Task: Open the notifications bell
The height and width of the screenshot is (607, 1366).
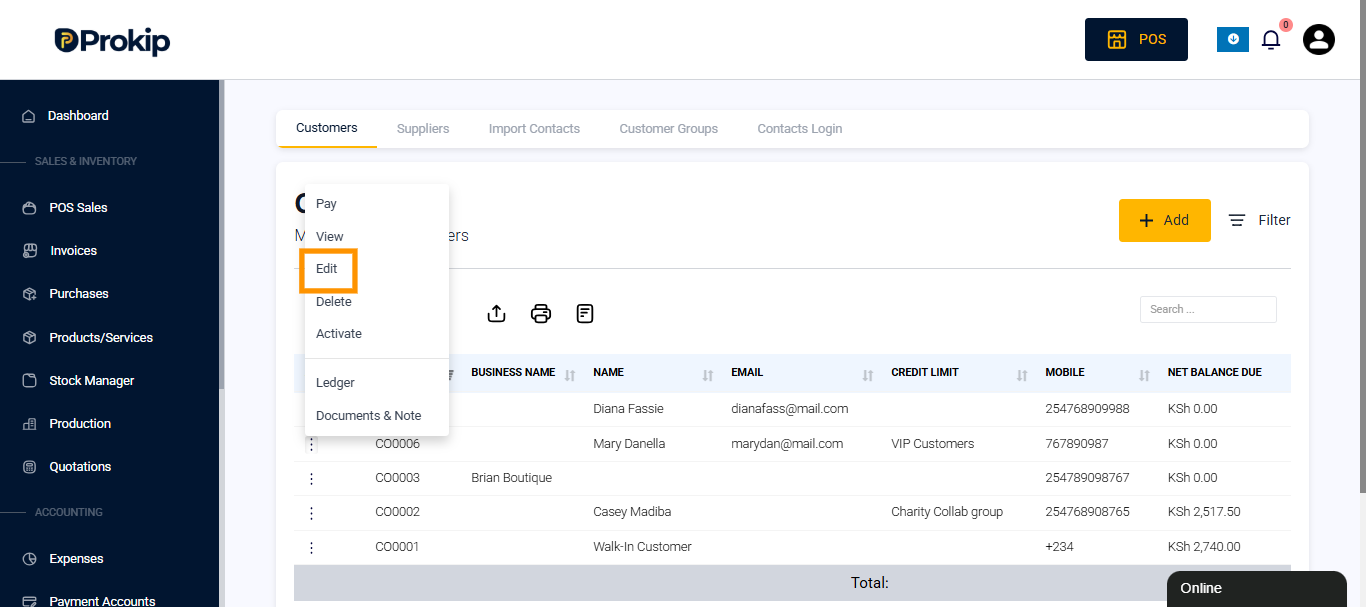Action: point(1271,40)
